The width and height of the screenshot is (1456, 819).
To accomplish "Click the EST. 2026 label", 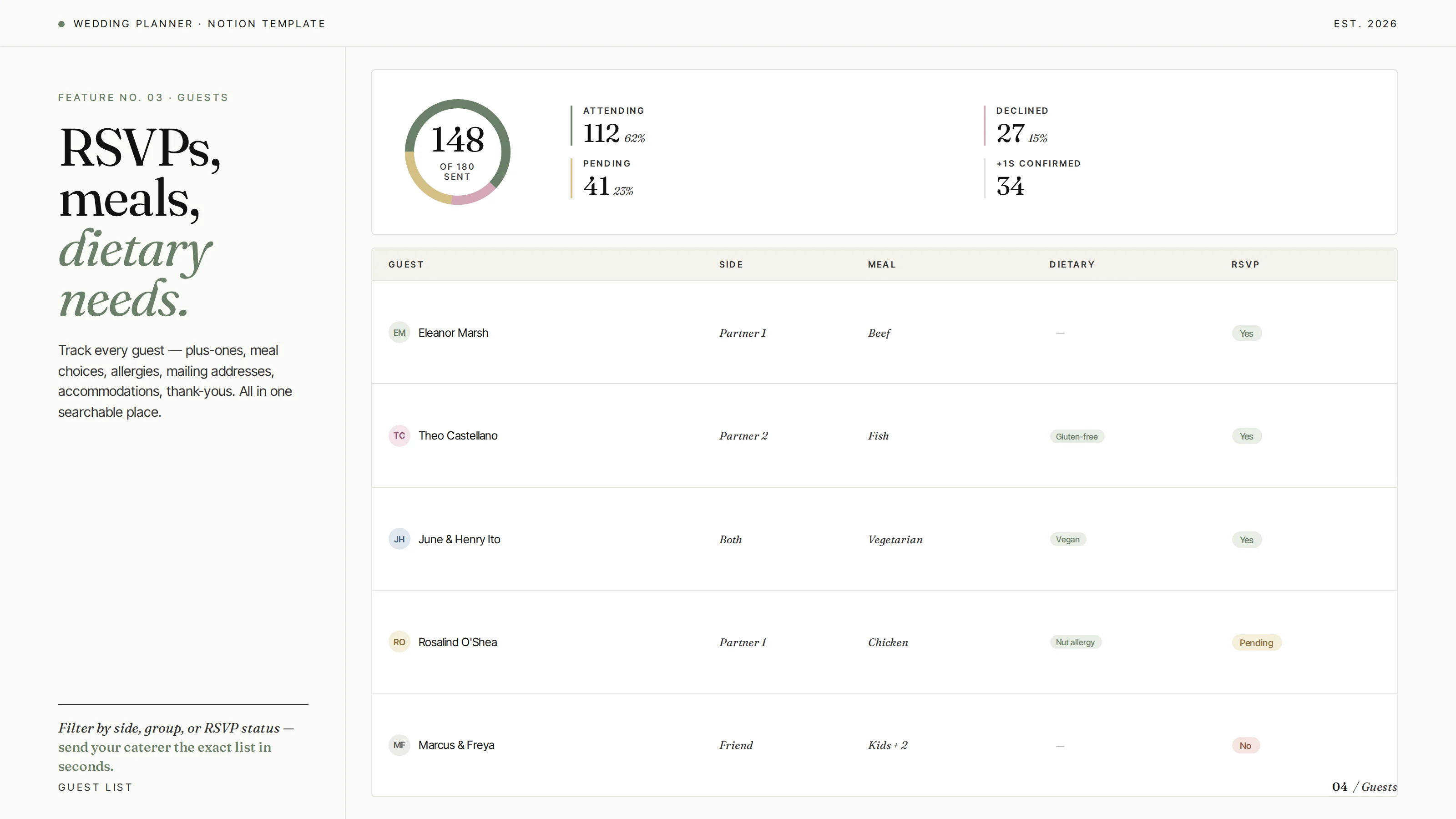I will pyautogui.click(x=1365, y=24).
